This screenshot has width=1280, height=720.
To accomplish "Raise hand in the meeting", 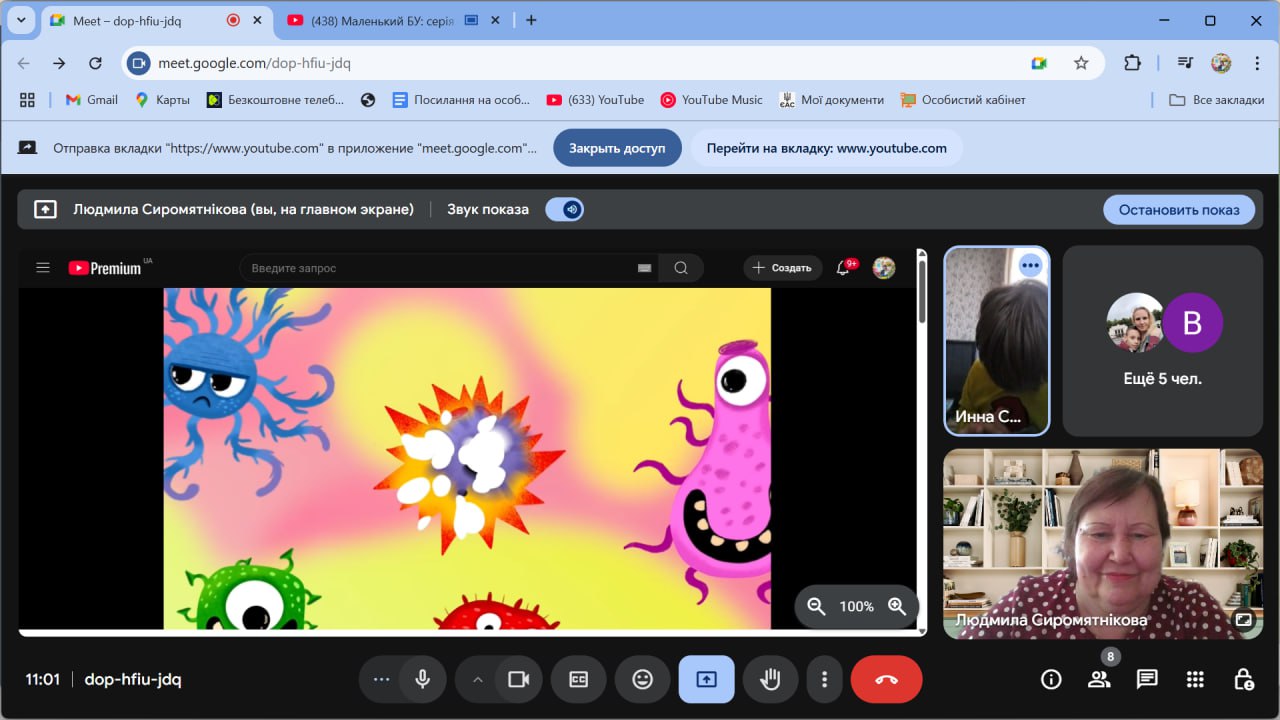I will coord(770,679).
